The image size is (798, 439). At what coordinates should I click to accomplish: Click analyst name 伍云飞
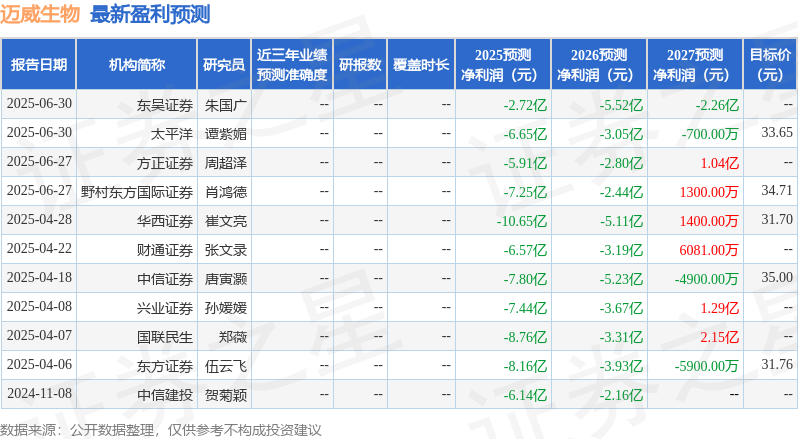(x=226, y=366)
